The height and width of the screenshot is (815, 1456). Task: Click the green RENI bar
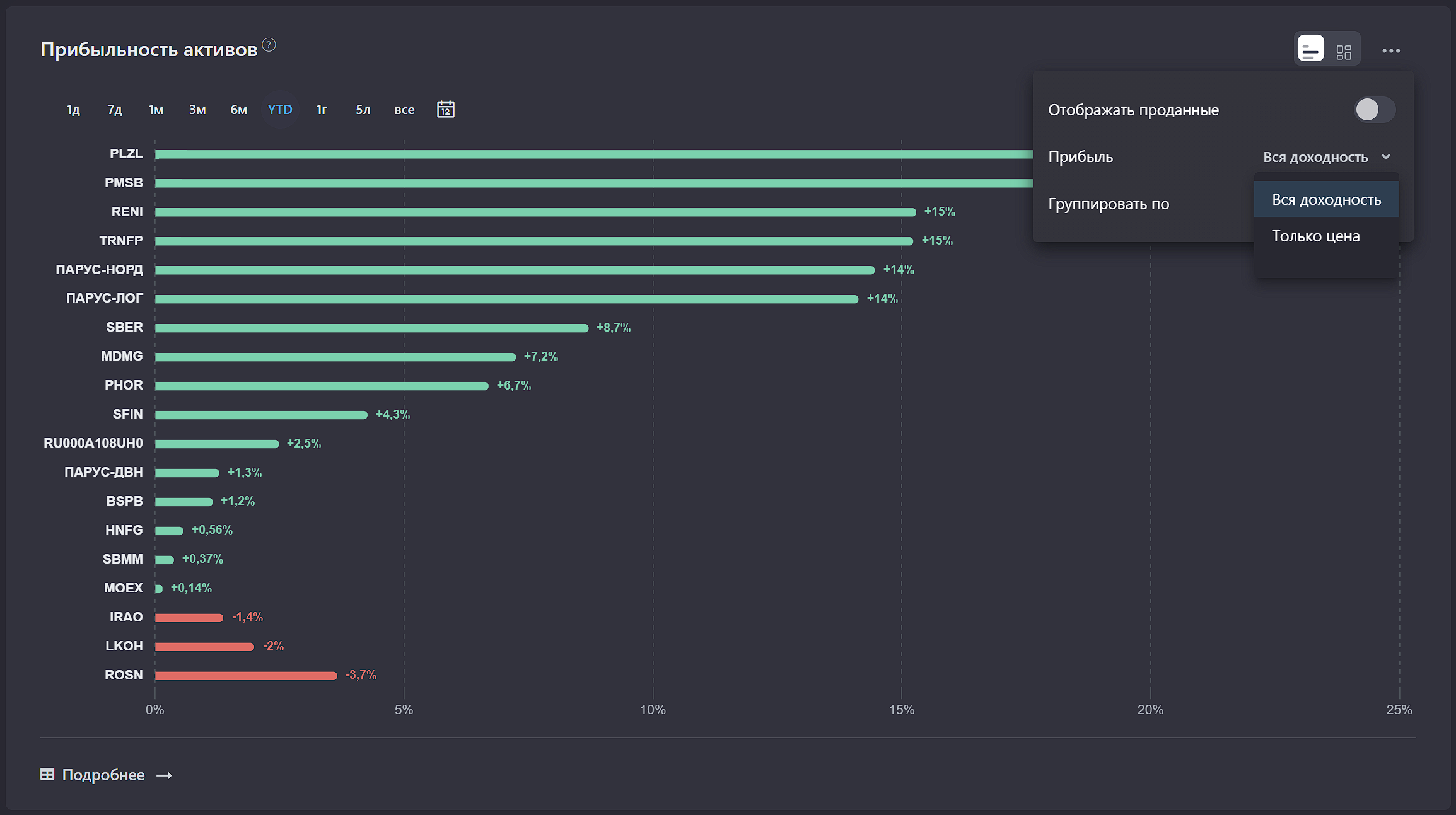pyautogui.click(x=535, y=212)
